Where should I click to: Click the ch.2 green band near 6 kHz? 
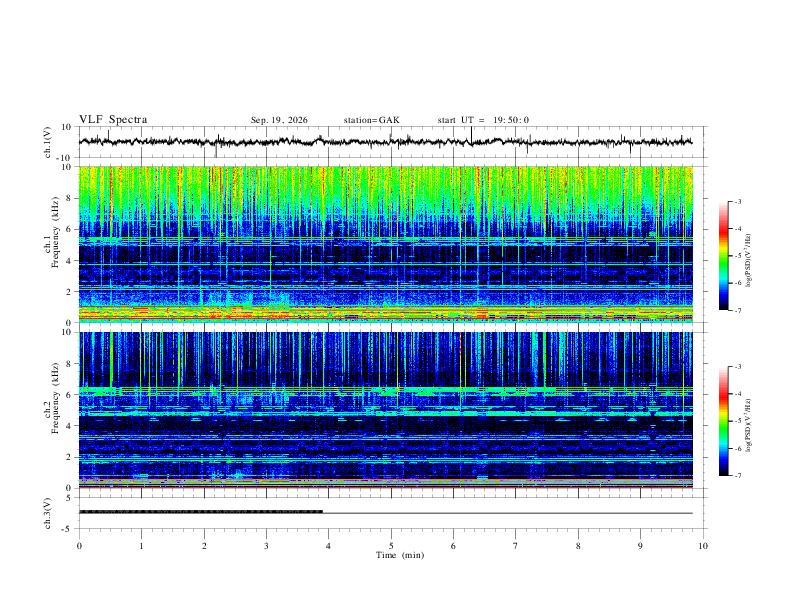pyautogui.click(x=386, y=390)
